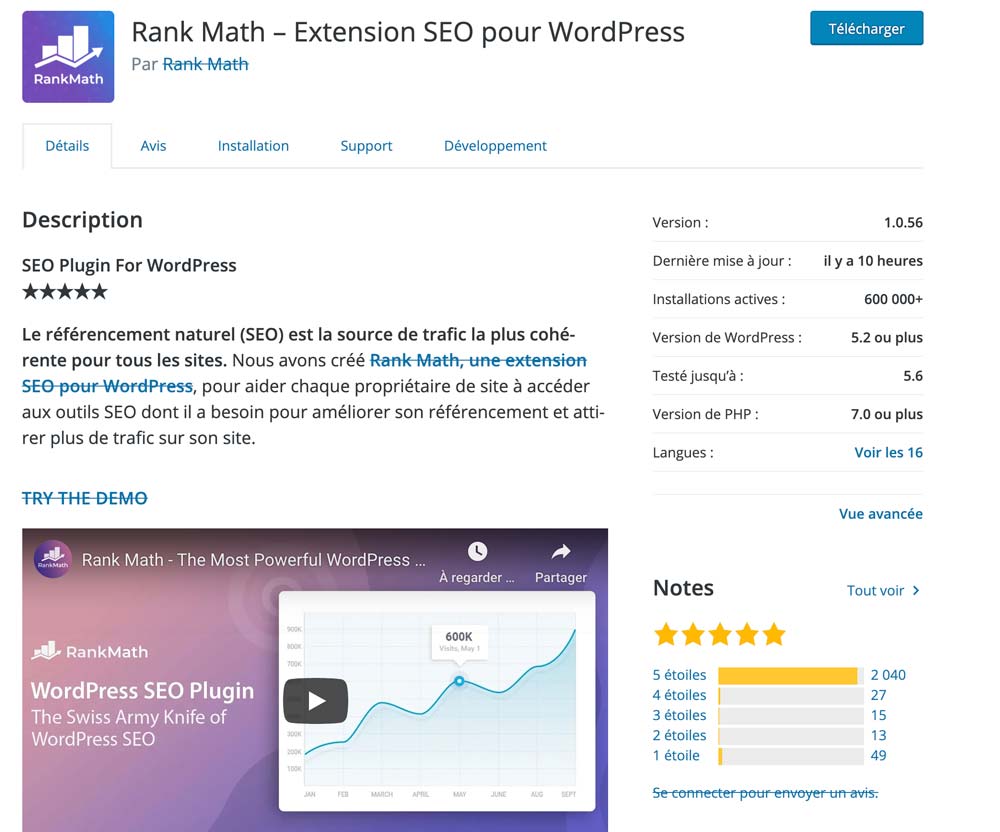Open the Avis tab

(153, 146)
